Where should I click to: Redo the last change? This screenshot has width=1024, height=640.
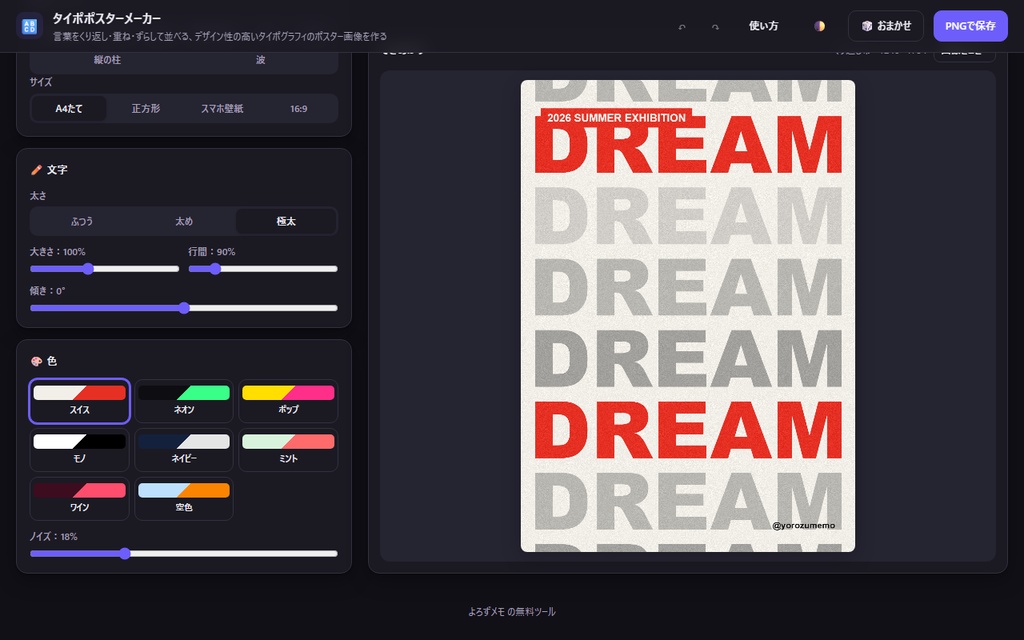[x=715, y=27]
